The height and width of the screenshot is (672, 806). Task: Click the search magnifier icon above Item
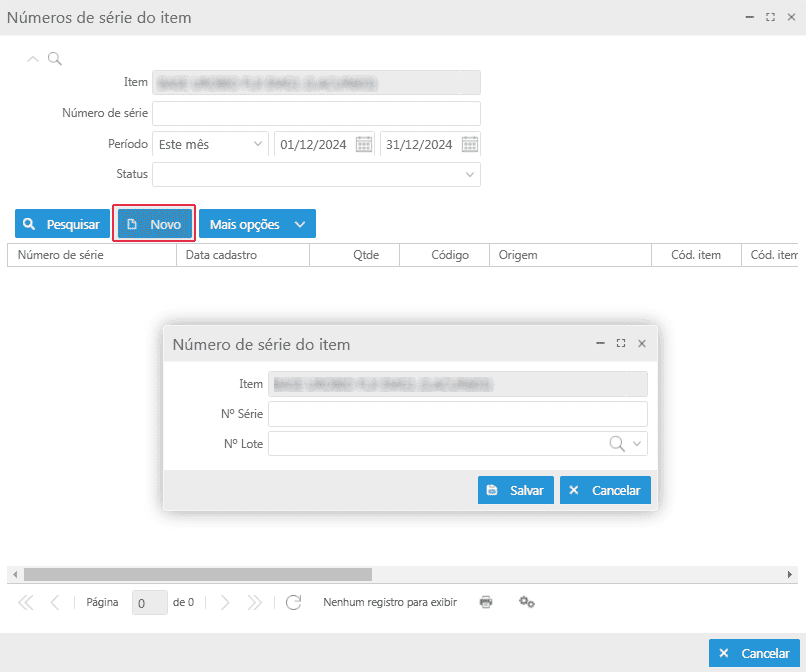coord(55,59)
